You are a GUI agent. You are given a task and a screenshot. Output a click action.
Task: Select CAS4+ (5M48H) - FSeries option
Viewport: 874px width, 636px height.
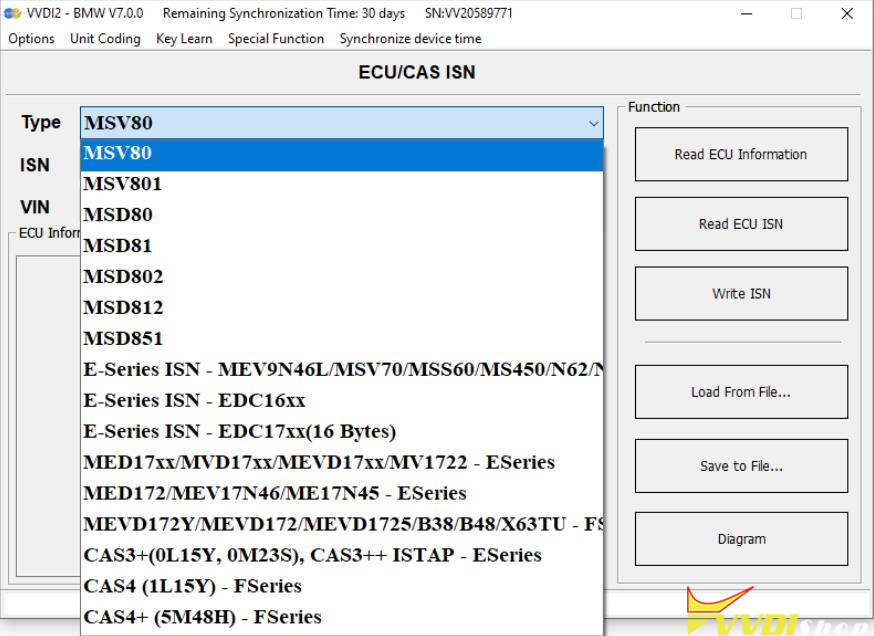tap(342, 617)
